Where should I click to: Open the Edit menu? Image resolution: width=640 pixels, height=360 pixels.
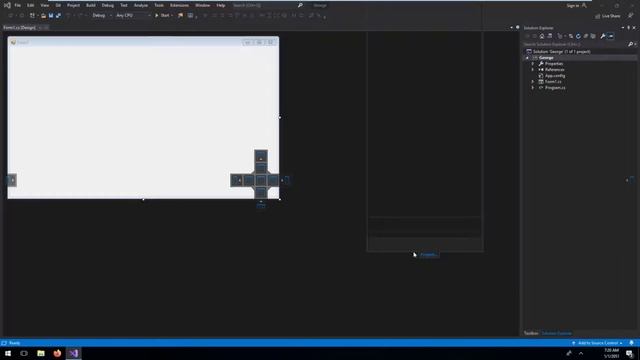point(31,5)
